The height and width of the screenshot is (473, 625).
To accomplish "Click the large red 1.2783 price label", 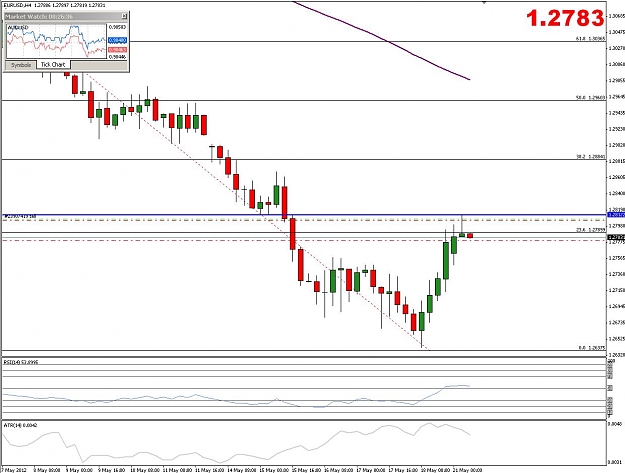I will point(565,18).
